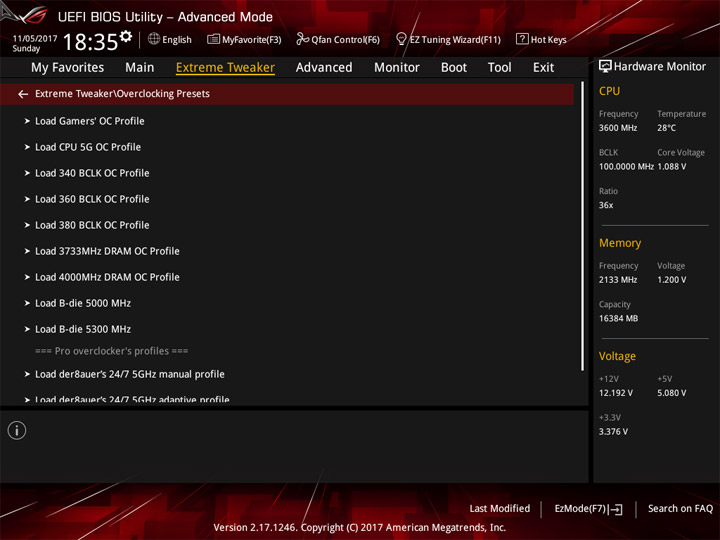Viewport: 720px width, 540px height.
Task: Open Qfan Control(F6) label
Action: pyautogui.click(x=345, y=40)
